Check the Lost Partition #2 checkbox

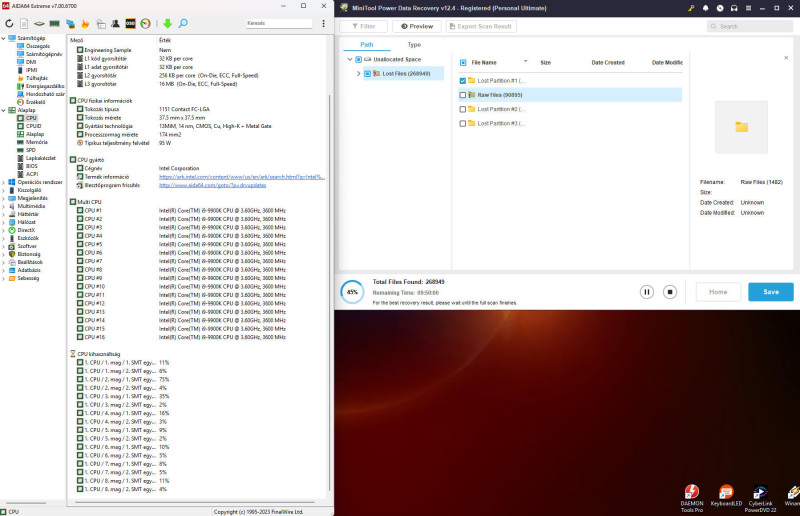point(462,109)
